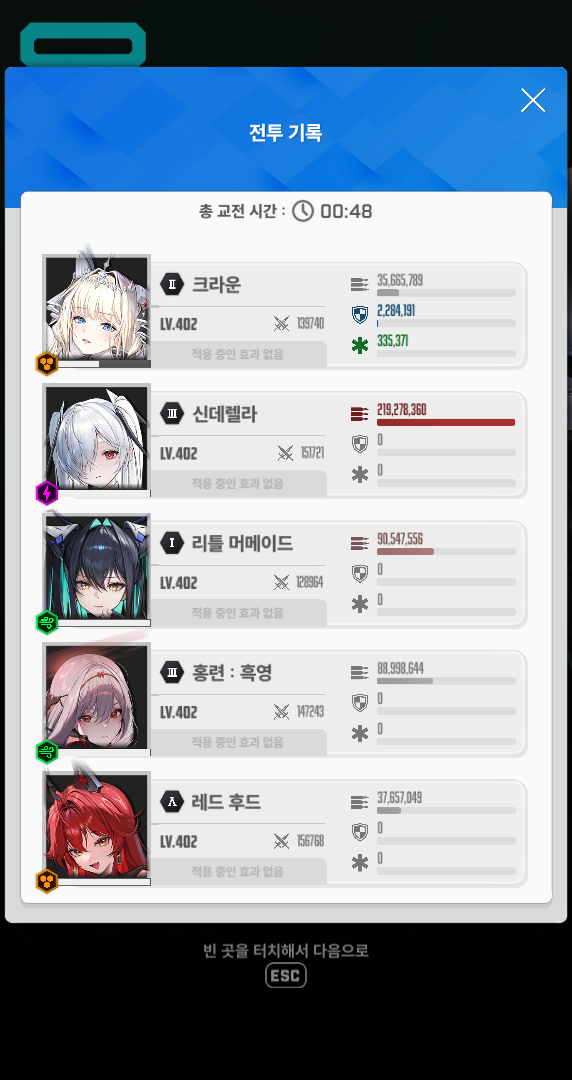This screenshot has height=1080, width=572.
Task: Click Little Mermaid's green wind element badge
Action: 47,623
